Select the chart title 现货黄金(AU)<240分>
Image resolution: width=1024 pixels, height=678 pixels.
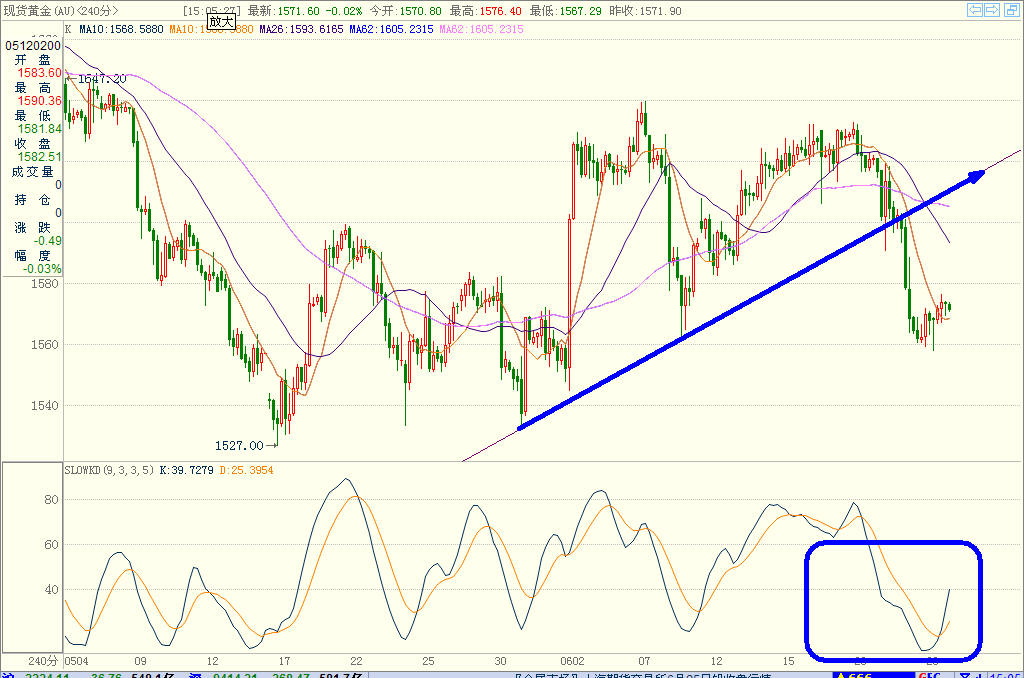tap(61, 11)
